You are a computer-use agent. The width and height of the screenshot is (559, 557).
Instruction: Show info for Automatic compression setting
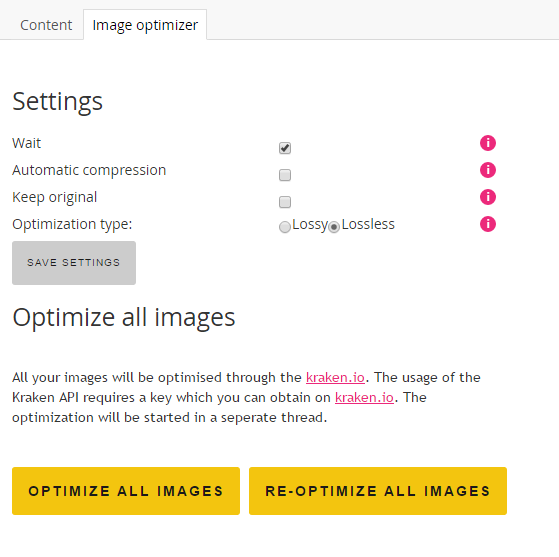point(488,170)
